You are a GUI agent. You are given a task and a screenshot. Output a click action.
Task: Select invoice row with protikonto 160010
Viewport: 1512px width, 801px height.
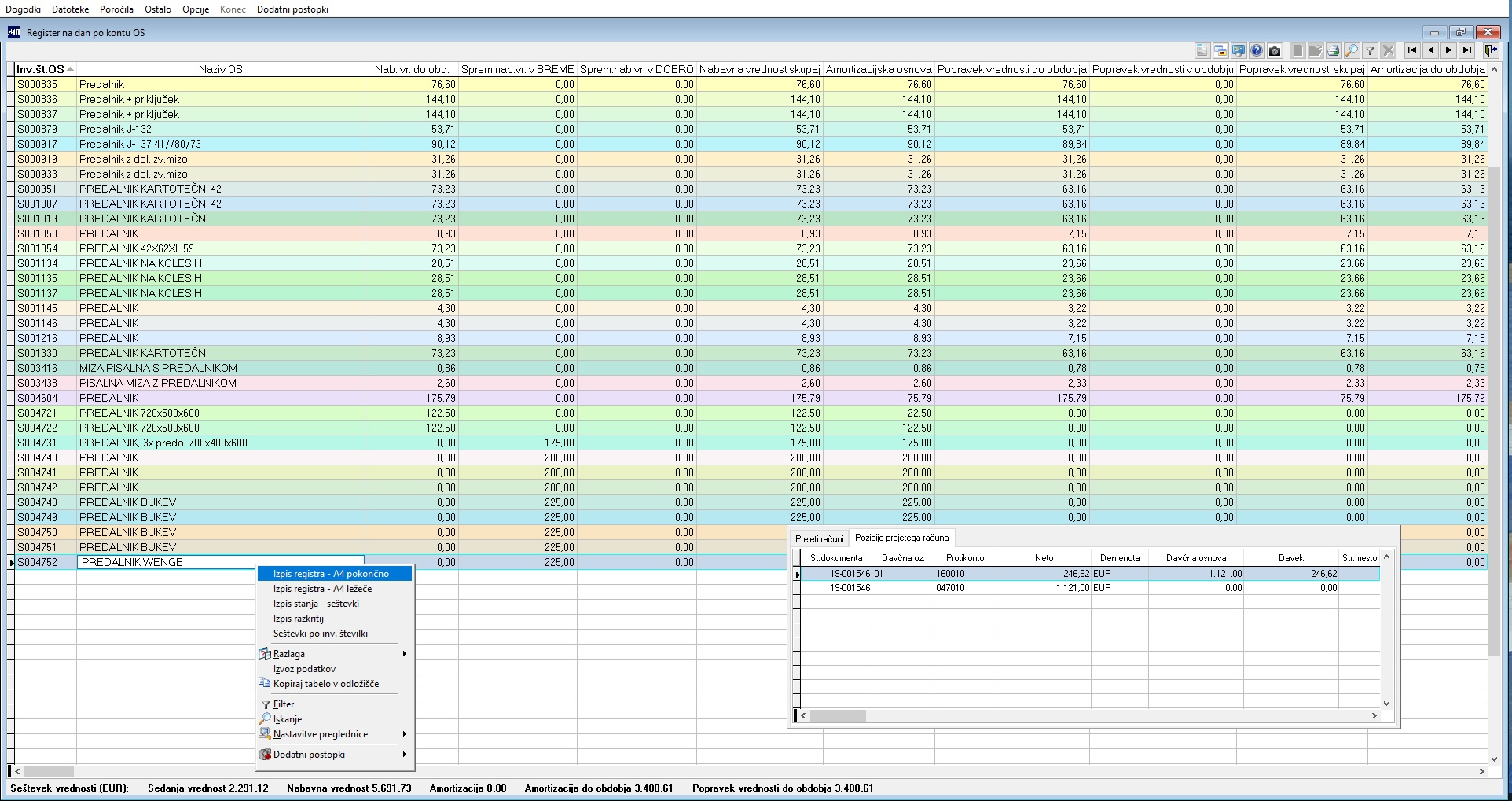[x=1090, y=574]
